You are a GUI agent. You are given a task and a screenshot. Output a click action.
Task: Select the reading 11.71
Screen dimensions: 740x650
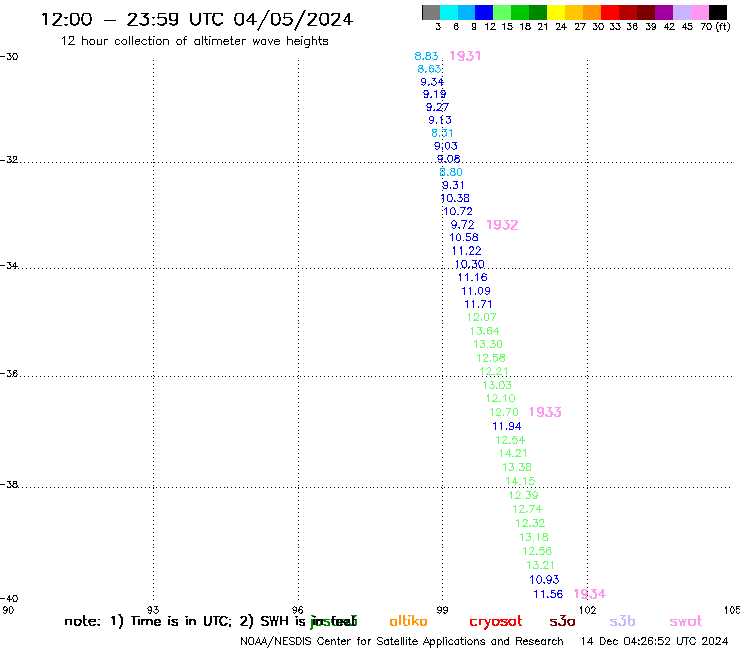coord(479,304)
